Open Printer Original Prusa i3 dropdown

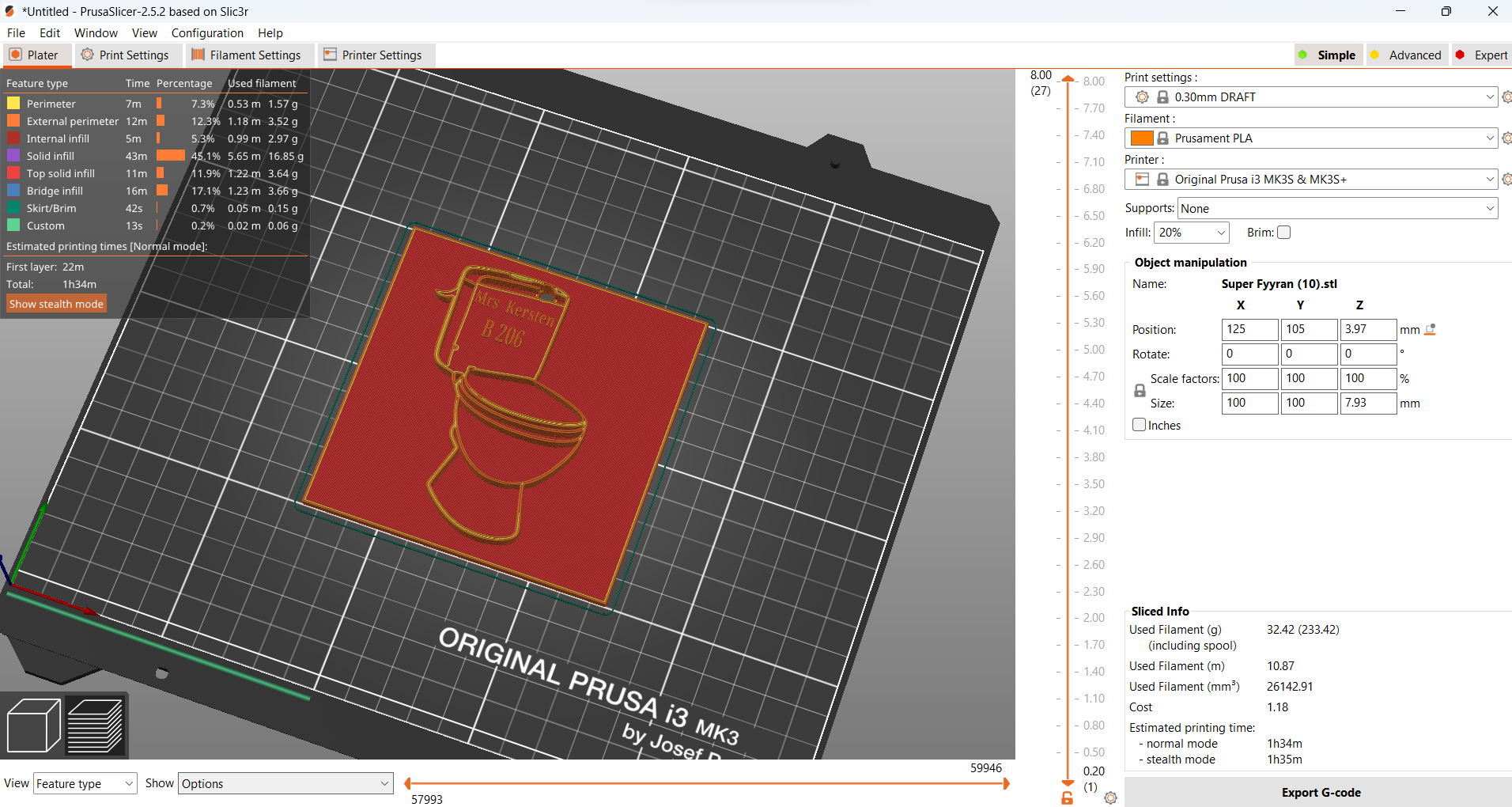pos(1311,180)
